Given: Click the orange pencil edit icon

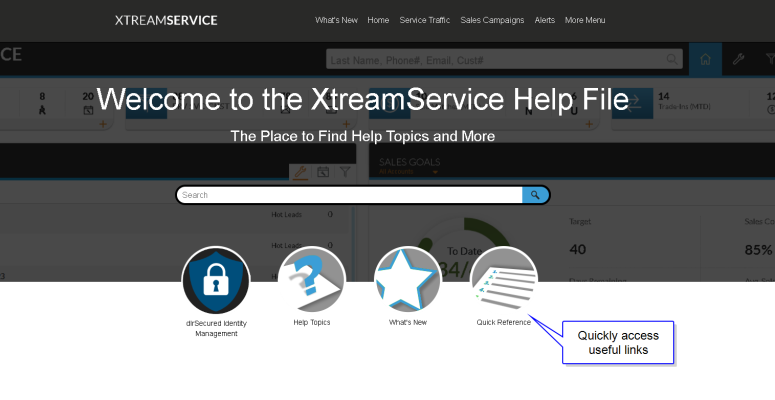Looking at the screenshot, I should pos(299,172).
